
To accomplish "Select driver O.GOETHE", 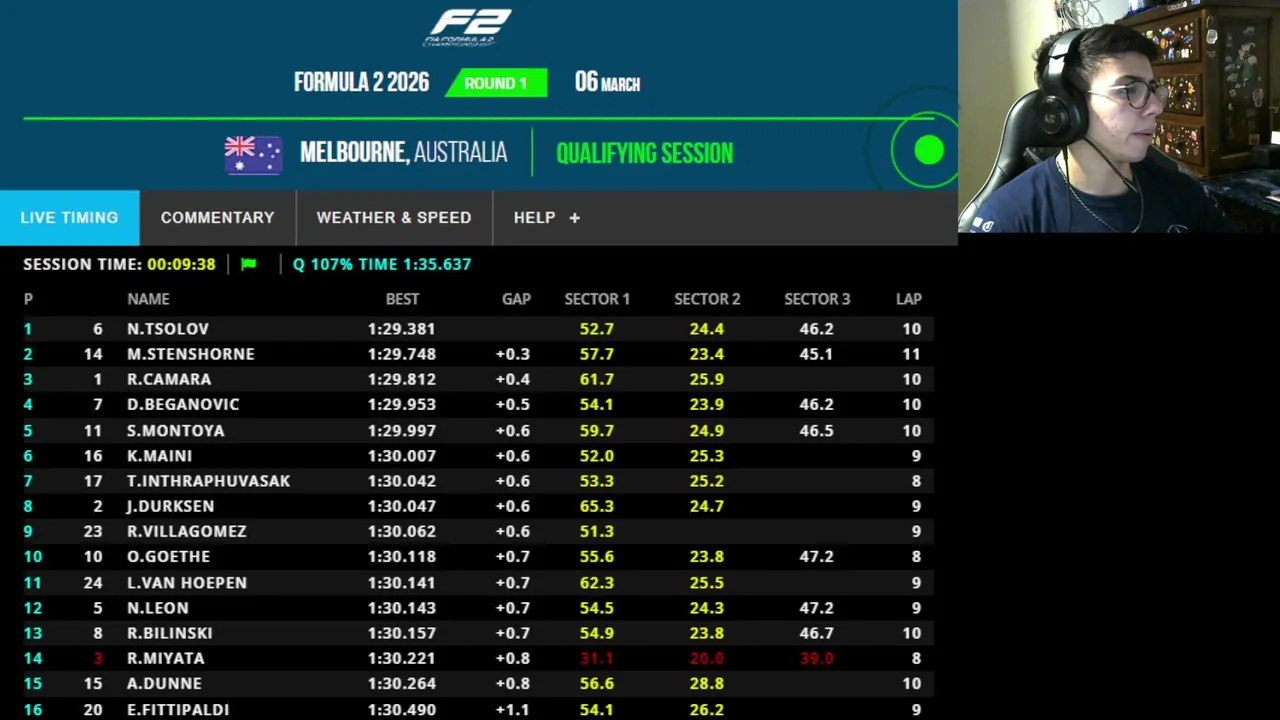I will [x=169, y=556].
